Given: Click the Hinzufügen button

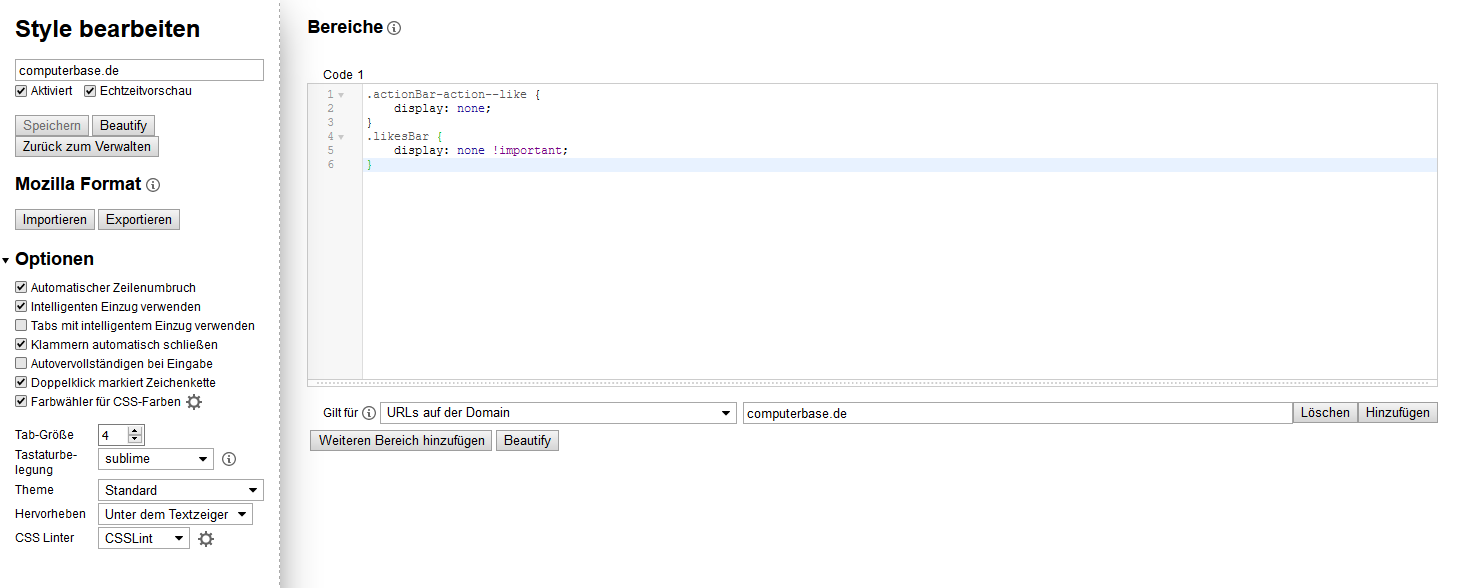Looking at the screenshot, I should (x=1398, y=413).
